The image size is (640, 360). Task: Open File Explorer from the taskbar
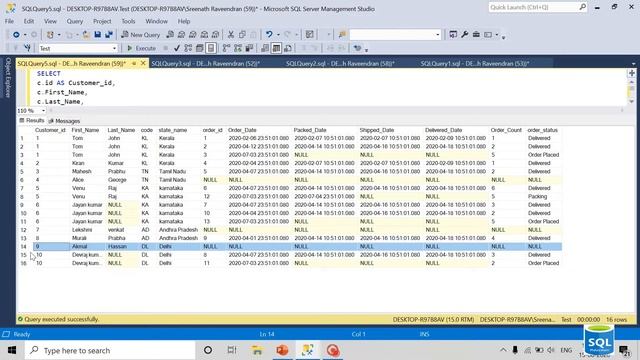(x=257, y=350)
